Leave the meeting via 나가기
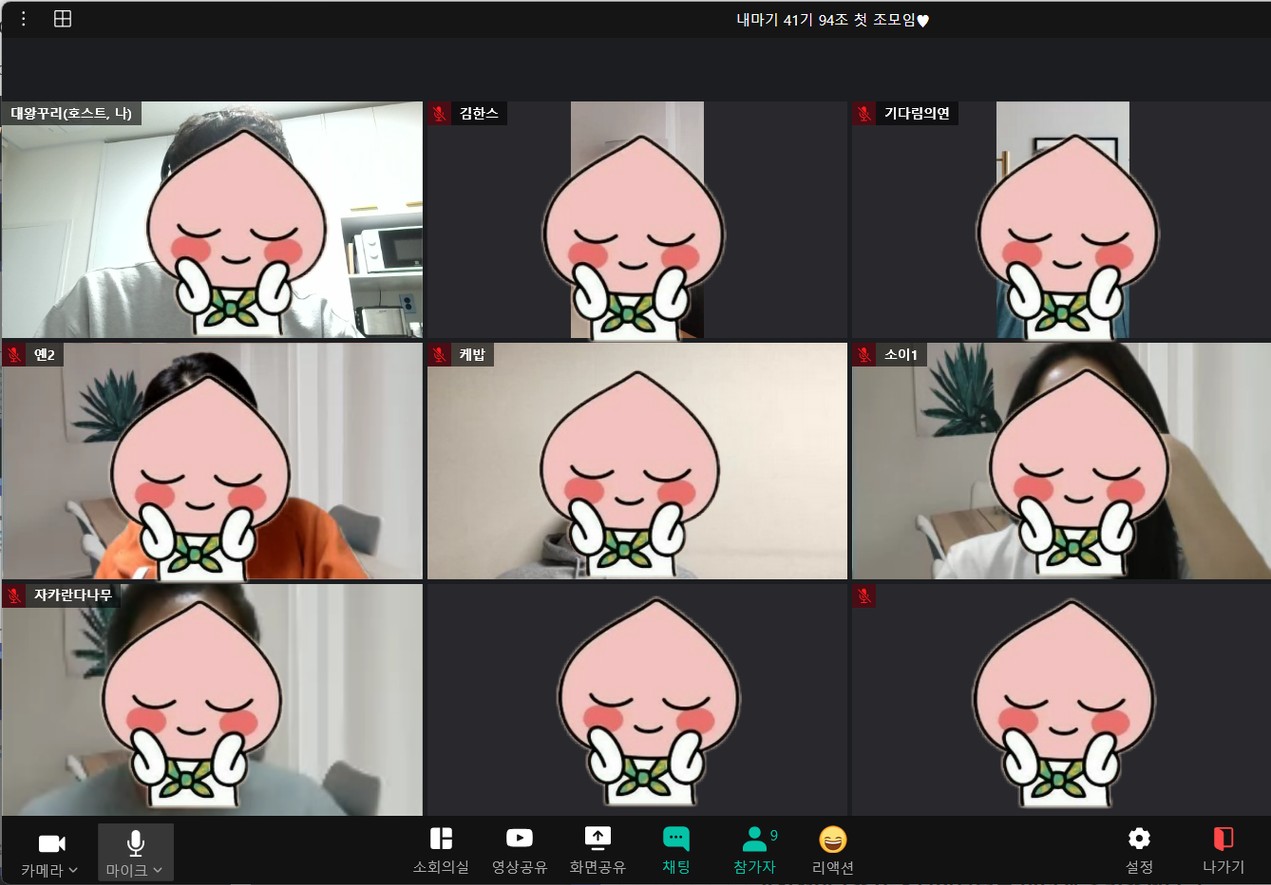Viewport: 1271px width, 885px height. pos(1223,849)
